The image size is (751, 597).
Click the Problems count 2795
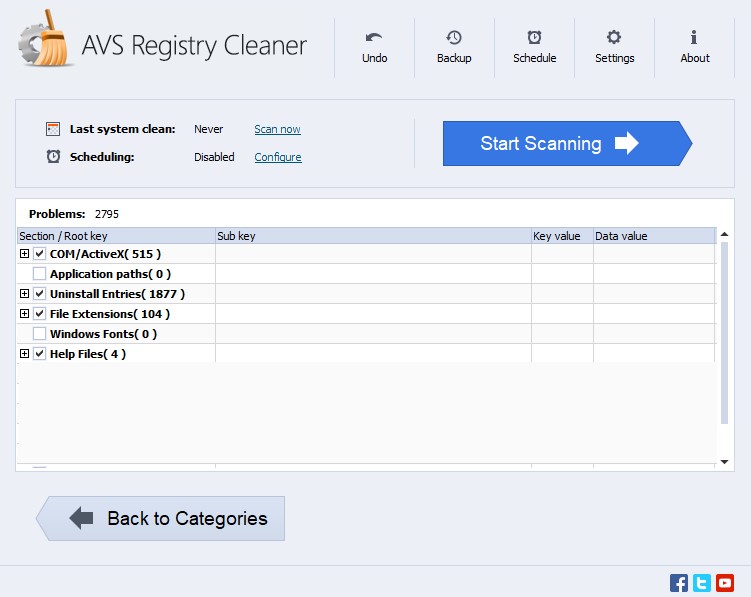click(x=106, y=214)
